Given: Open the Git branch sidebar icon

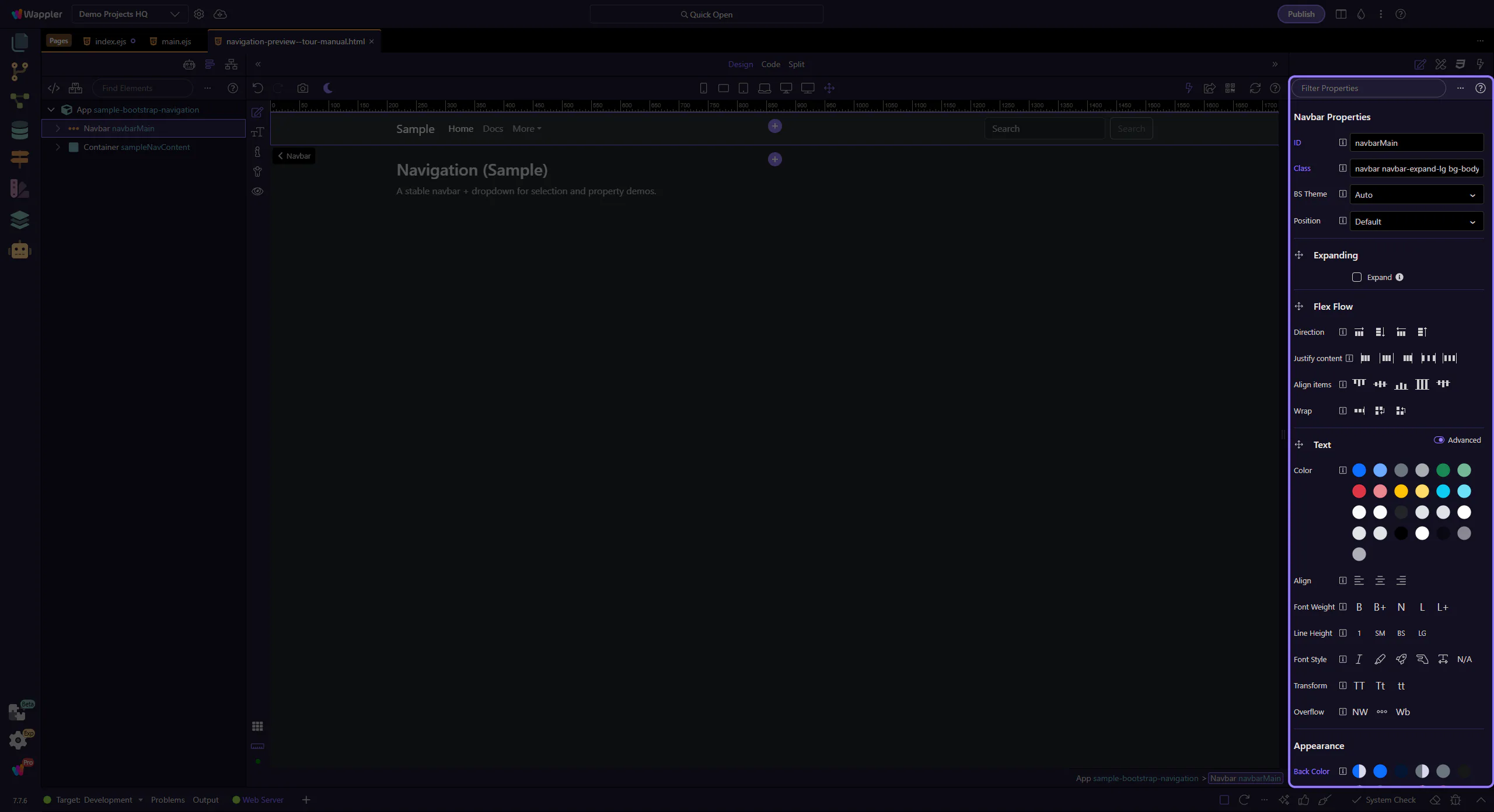Looking at the screenshot, I should pyautogui.click(x=19, y=71).
